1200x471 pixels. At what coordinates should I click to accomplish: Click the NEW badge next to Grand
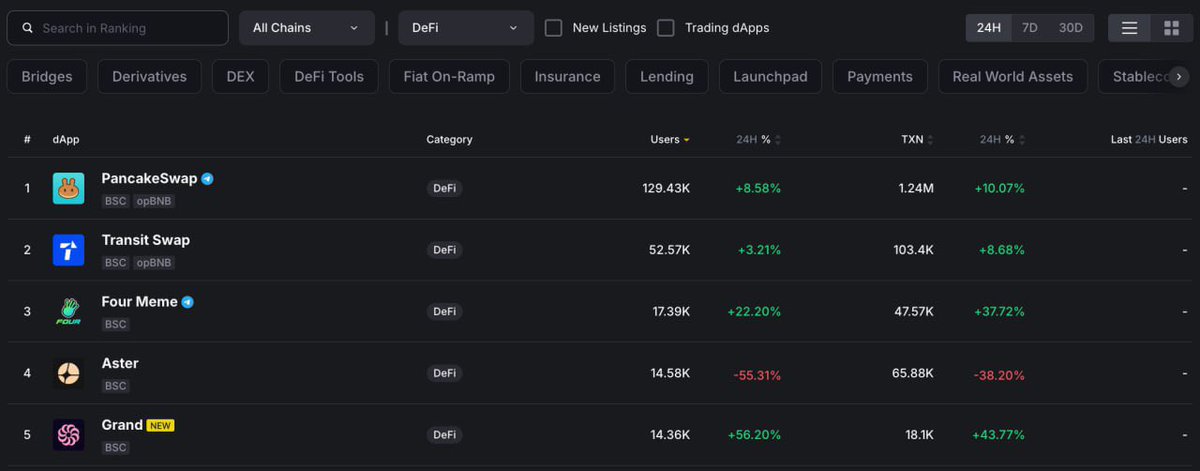coord(160,425)
